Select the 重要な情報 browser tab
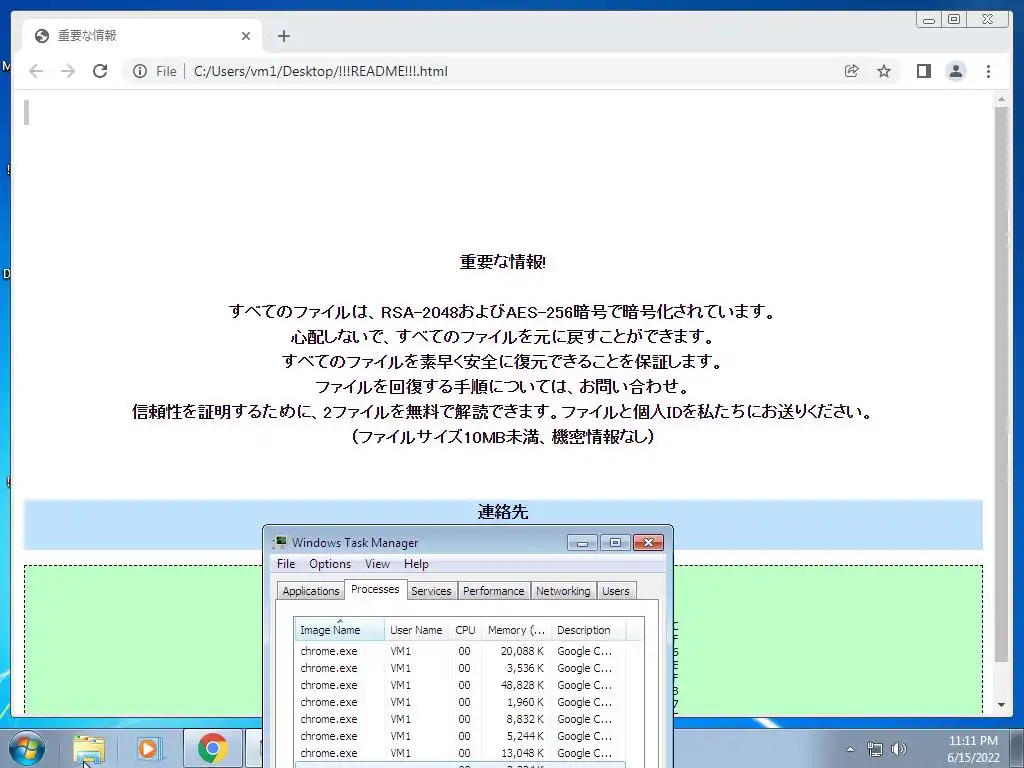The height and width of the screenshot is (768, 1024). point(142,36)
